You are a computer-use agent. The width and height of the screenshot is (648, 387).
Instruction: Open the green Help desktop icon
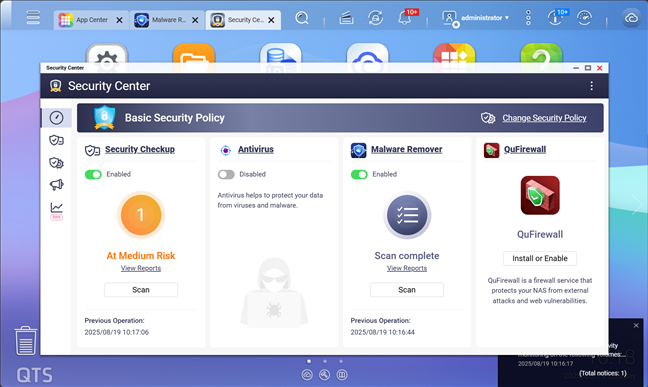[541, 54]
